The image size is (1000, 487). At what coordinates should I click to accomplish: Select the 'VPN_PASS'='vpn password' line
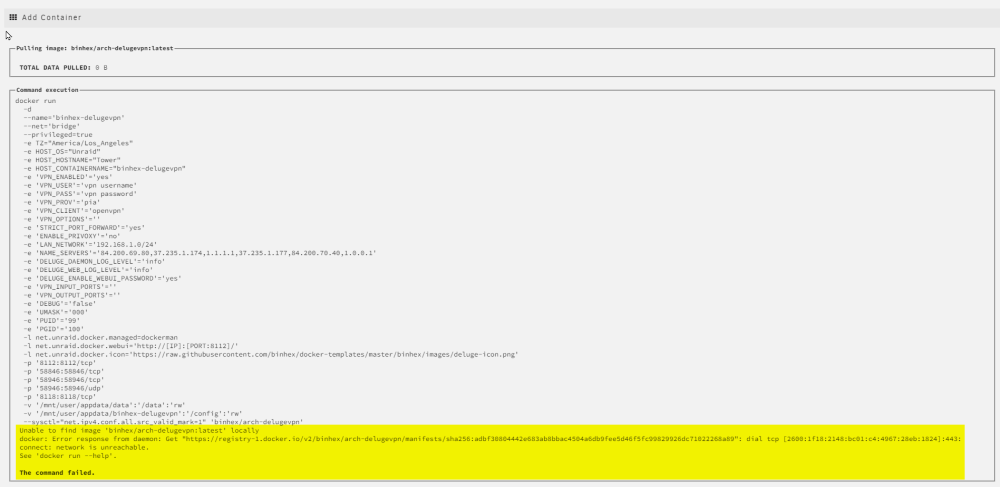pos(80,193)
